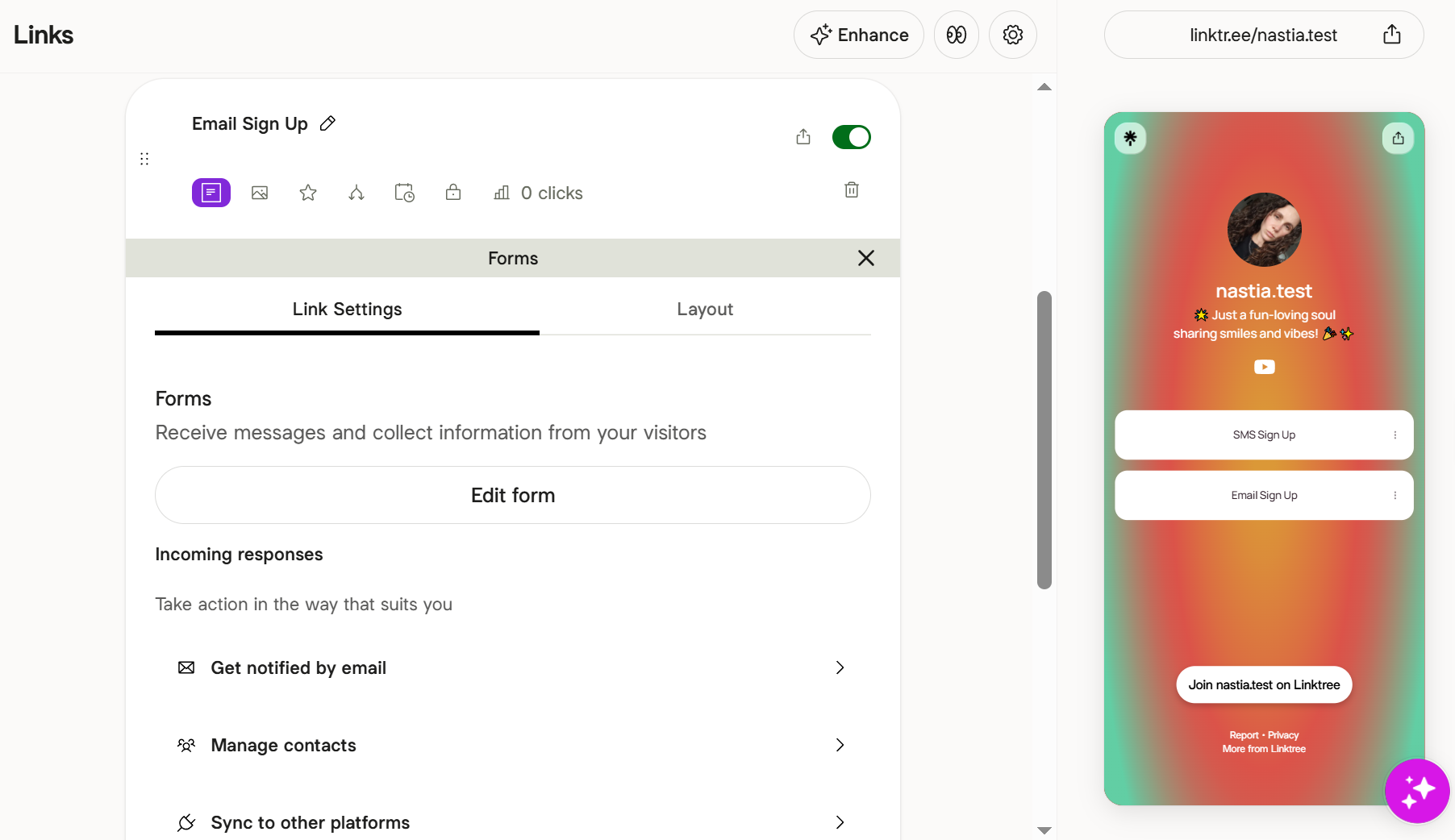Click the Links page heading

44,35
